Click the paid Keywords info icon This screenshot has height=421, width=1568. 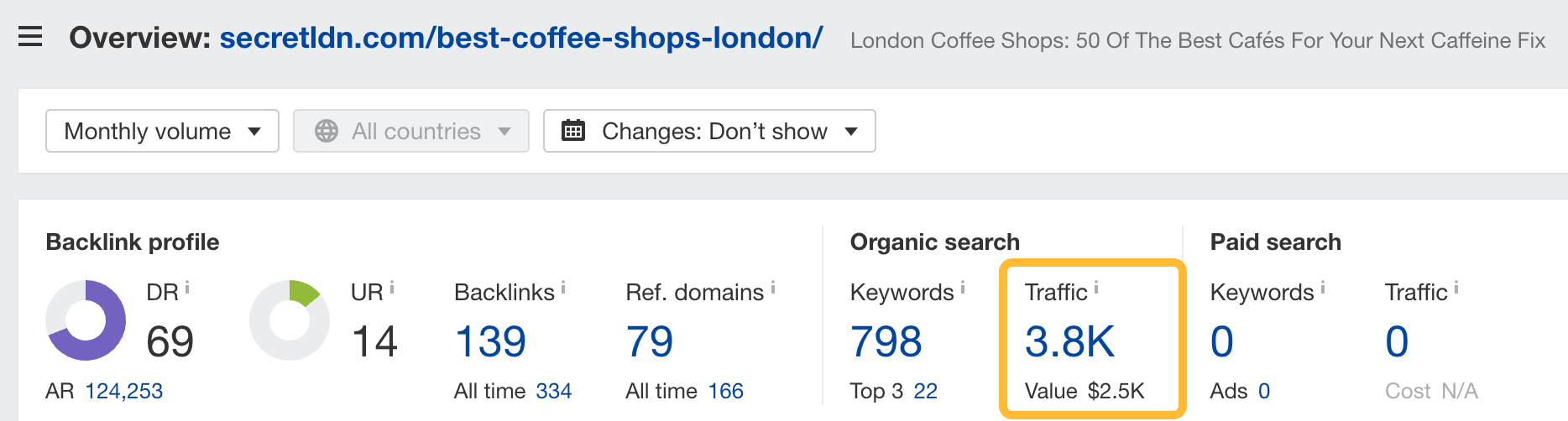coord(1323,288)
